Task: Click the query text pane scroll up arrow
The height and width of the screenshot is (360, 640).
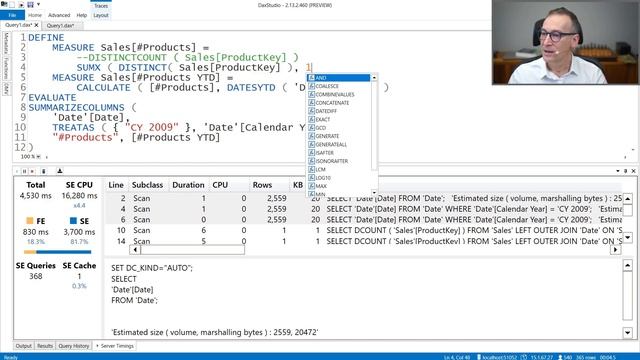Action: [628, 266]
